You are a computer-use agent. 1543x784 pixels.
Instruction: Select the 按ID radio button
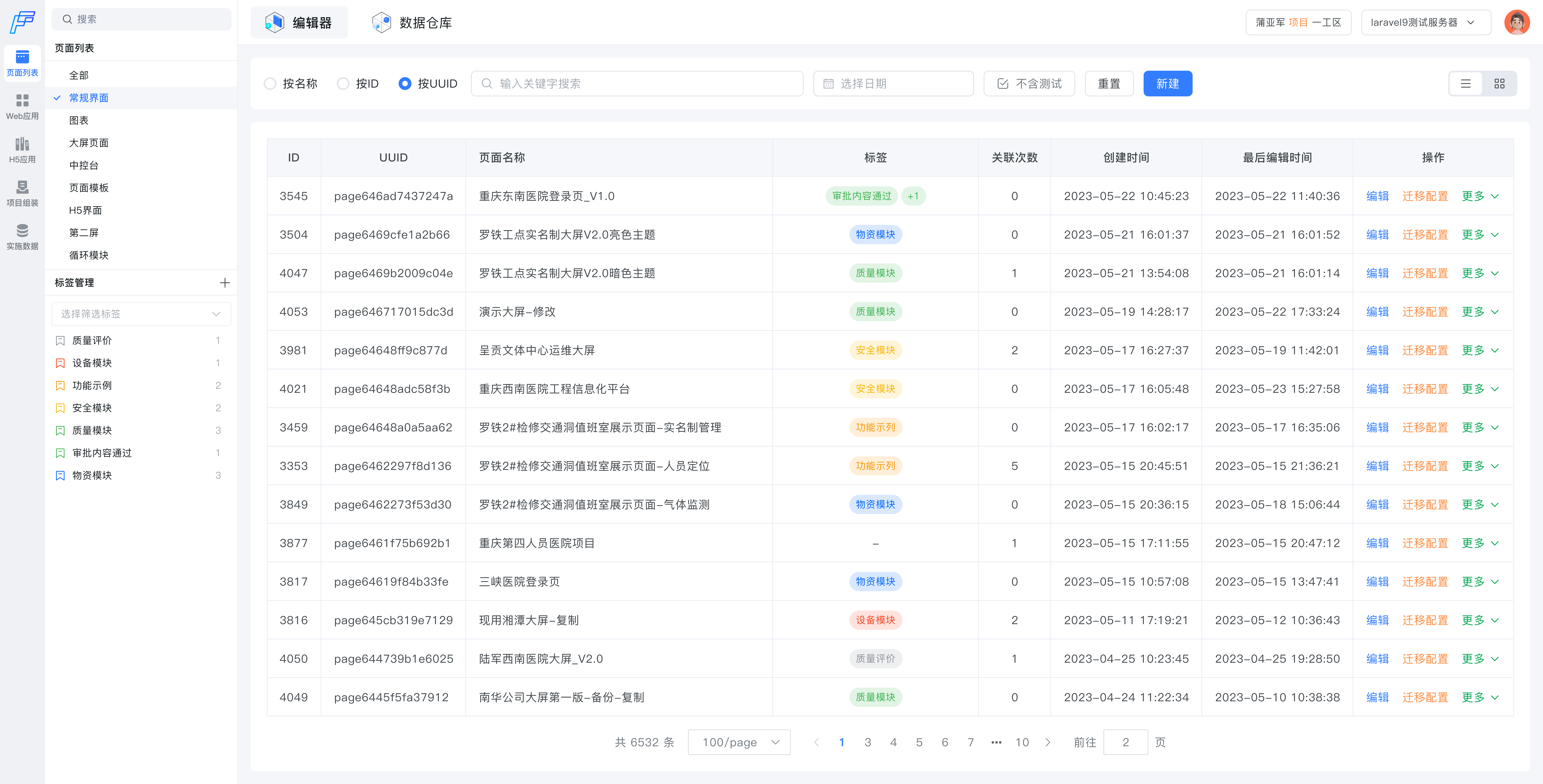click(343, 84)
